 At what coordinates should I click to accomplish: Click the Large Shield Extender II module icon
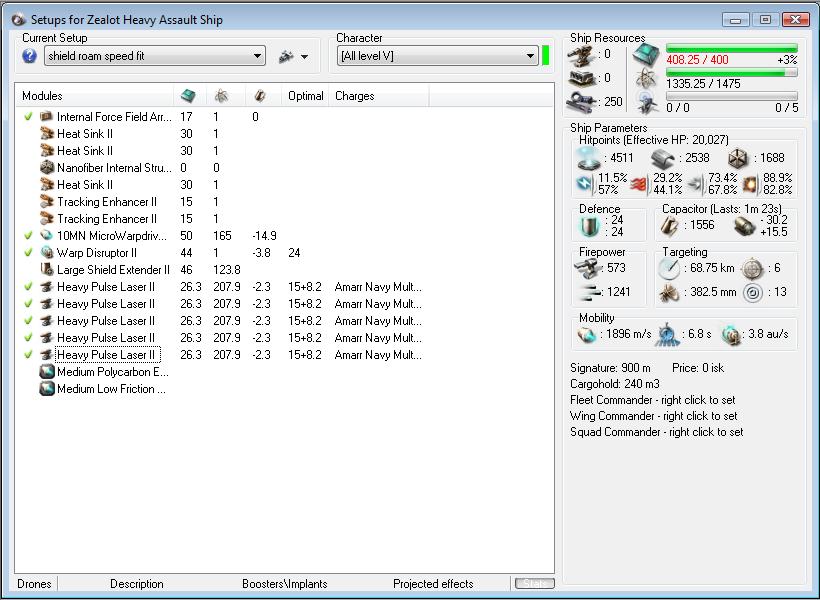click(47, 270)
